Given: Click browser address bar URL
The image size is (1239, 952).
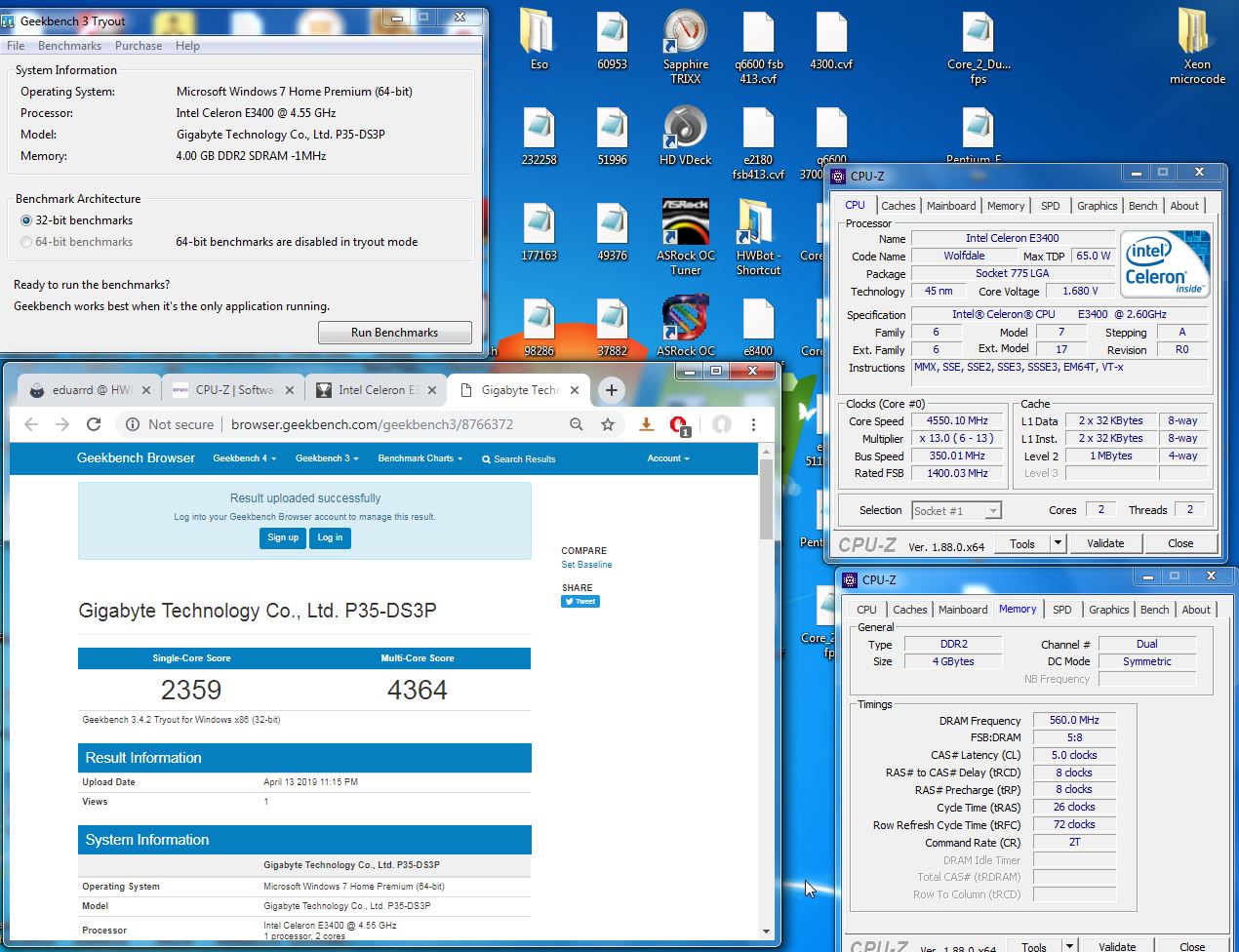Looking at the screenshot, I should 371,424.
